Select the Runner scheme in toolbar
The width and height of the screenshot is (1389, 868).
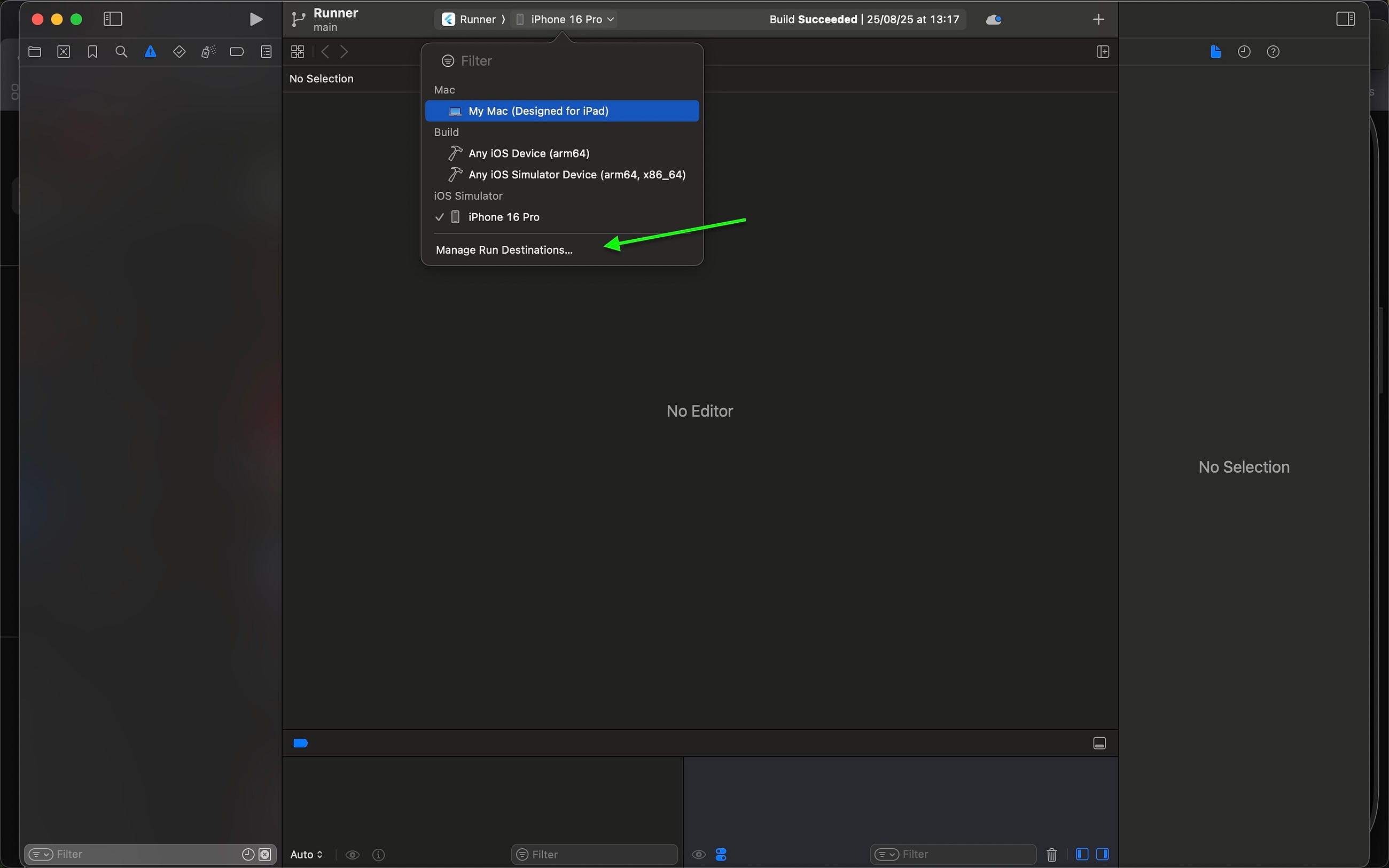click(469, 20)
